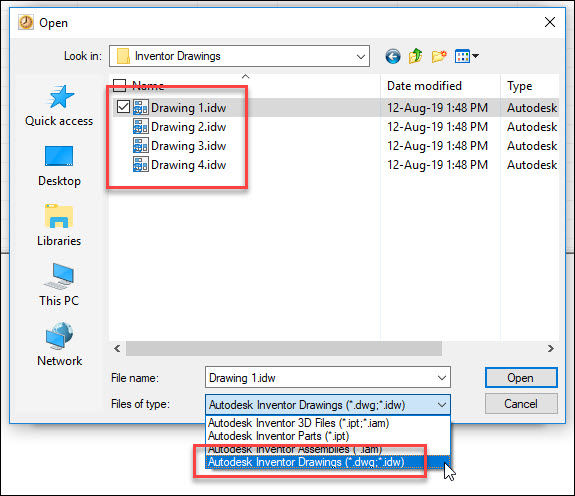
Task: Open the View menu icon
Action: tap(466, 56)
